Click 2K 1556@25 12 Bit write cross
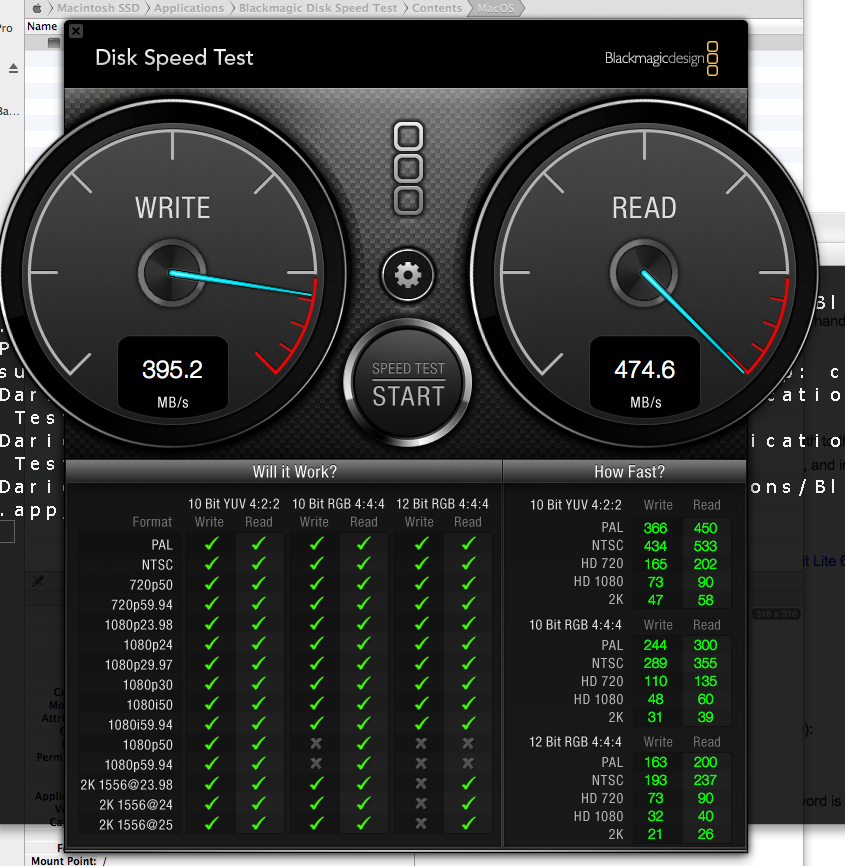Viewport: 845px width, 866px height. click(421, 823)
